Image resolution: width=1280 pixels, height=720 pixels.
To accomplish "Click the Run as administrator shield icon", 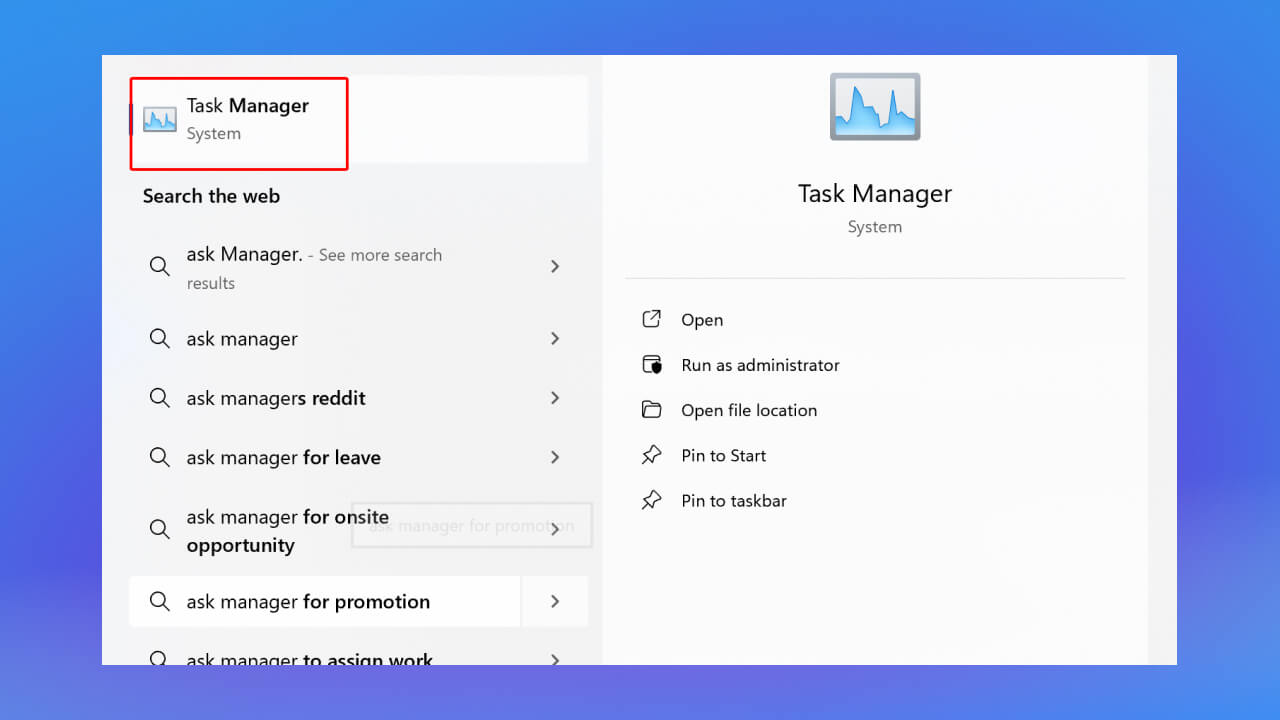I will pos(652,364).
